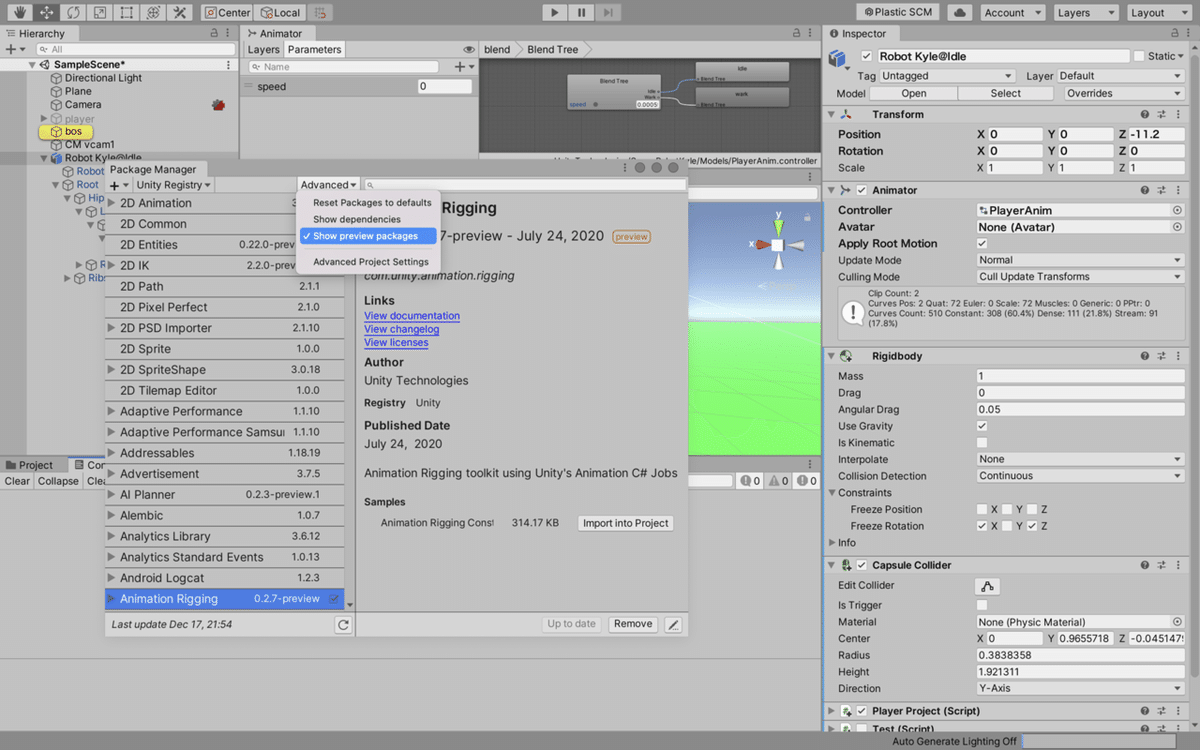Select the Move tool in the toolbar
The width and height of the screenshot is (1200, 750).
(x=46, y=13)
